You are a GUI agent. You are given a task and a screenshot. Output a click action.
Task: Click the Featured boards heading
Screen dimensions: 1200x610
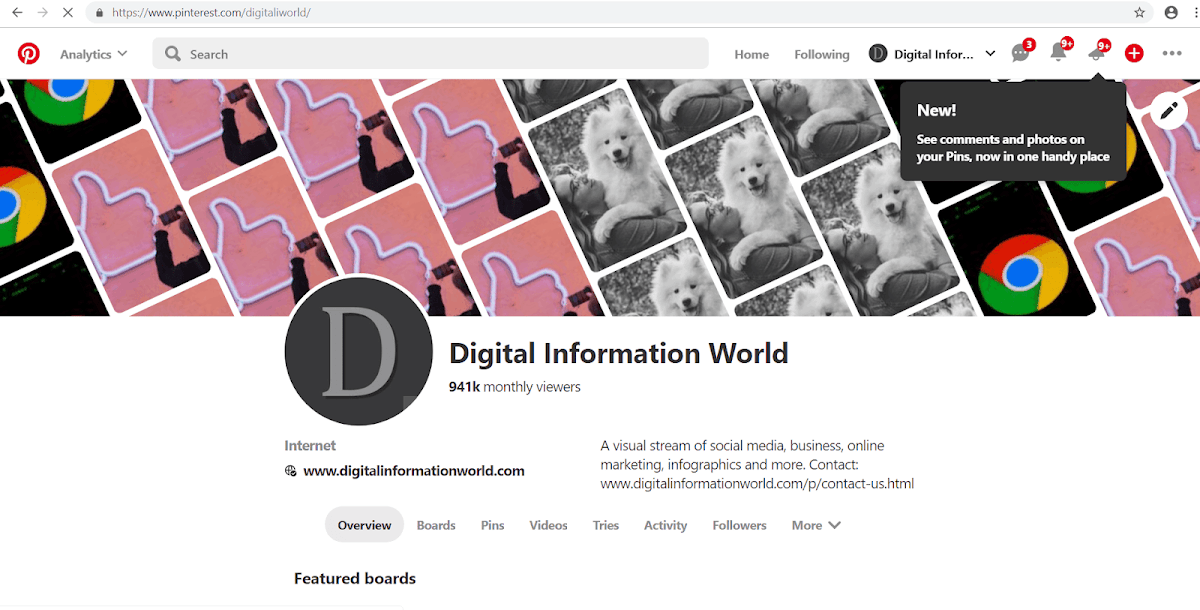[355, 578]
